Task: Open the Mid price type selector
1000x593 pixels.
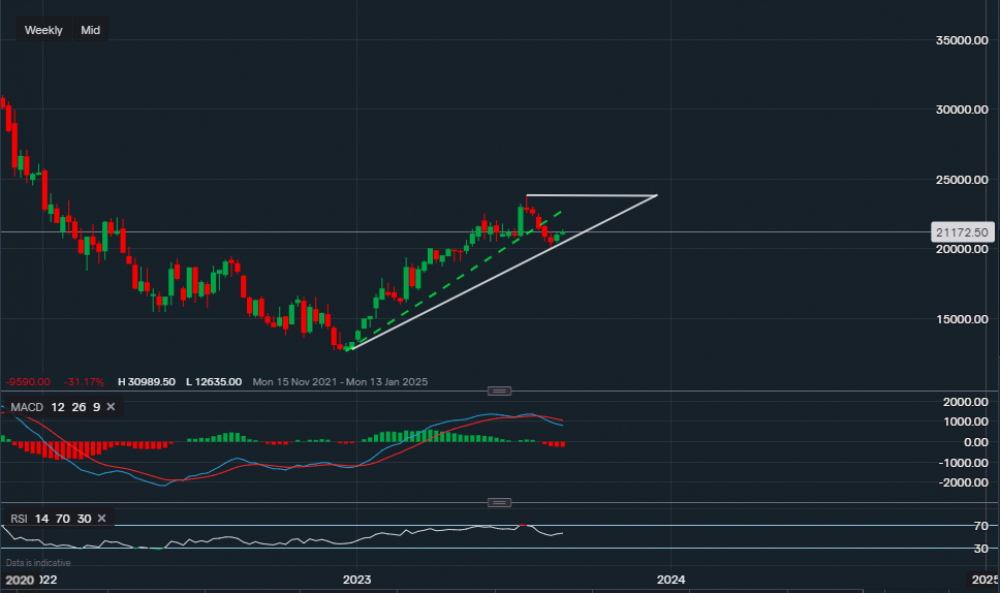Action: click(x=90, y=30)
